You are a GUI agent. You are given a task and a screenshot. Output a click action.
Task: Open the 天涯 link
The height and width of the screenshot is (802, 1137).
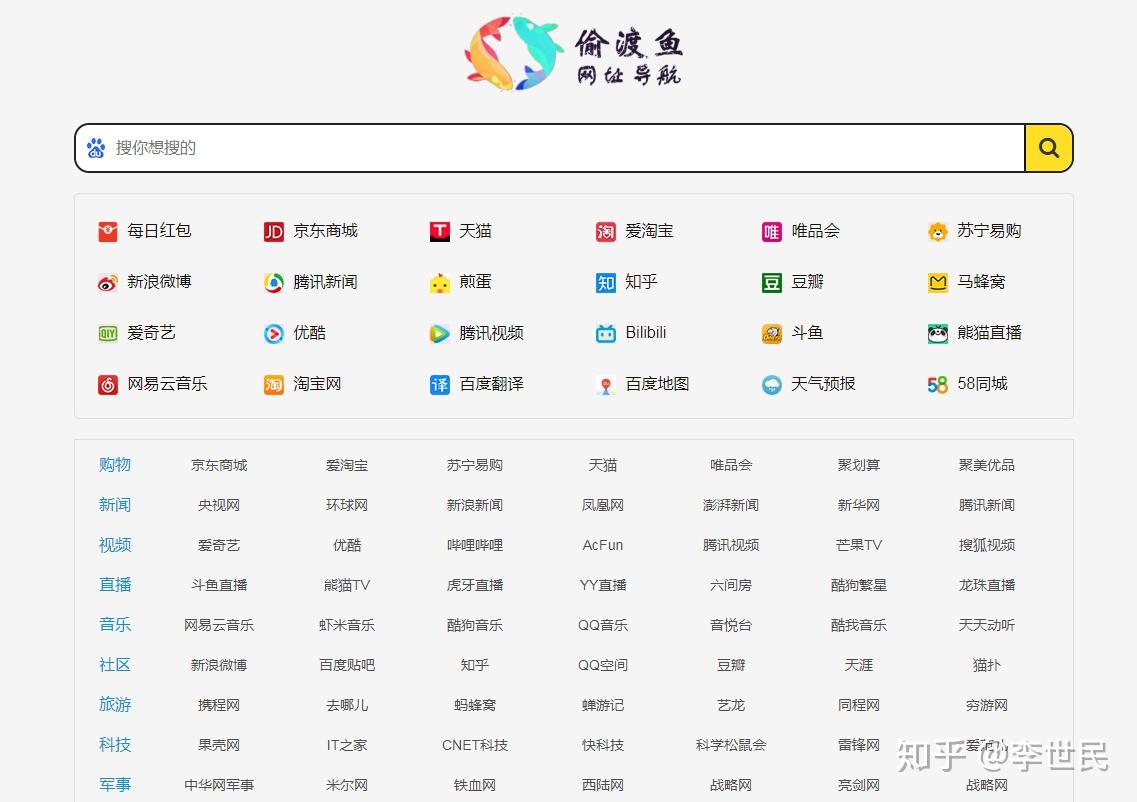[859, 665]
